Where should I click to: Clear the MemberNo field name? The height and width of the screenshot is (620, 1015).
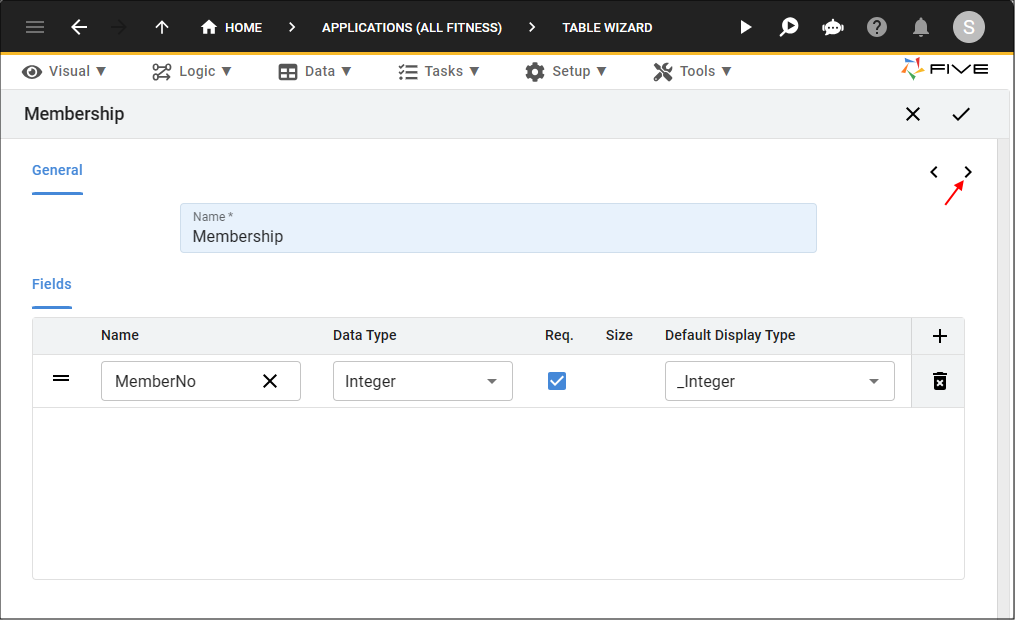(x=270, y=381)
